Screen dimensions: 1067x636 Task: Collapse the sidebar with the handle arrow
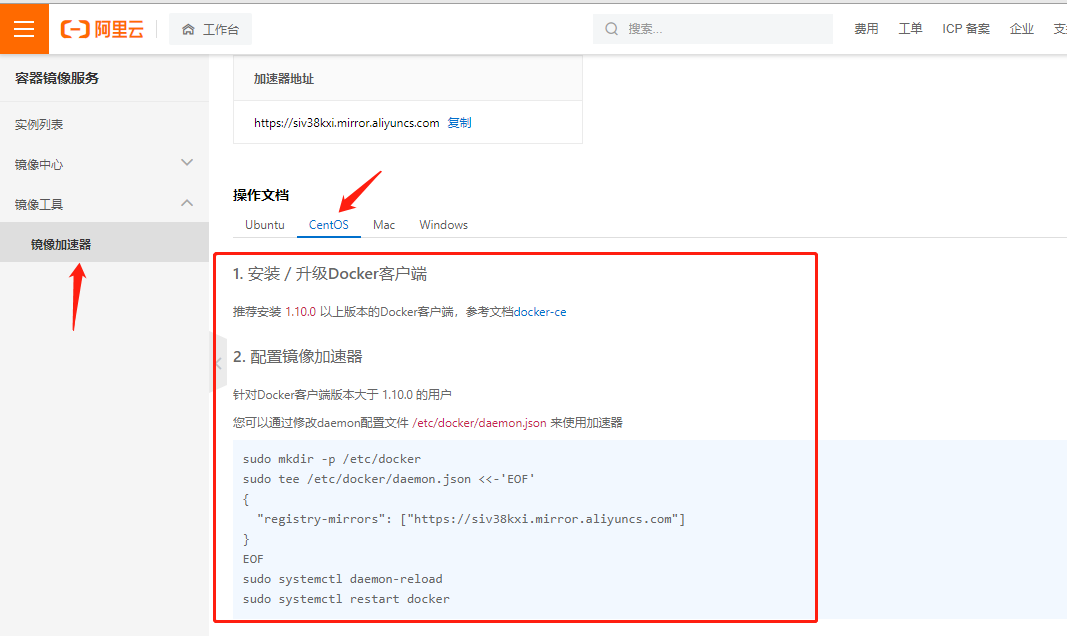[218, 363]
